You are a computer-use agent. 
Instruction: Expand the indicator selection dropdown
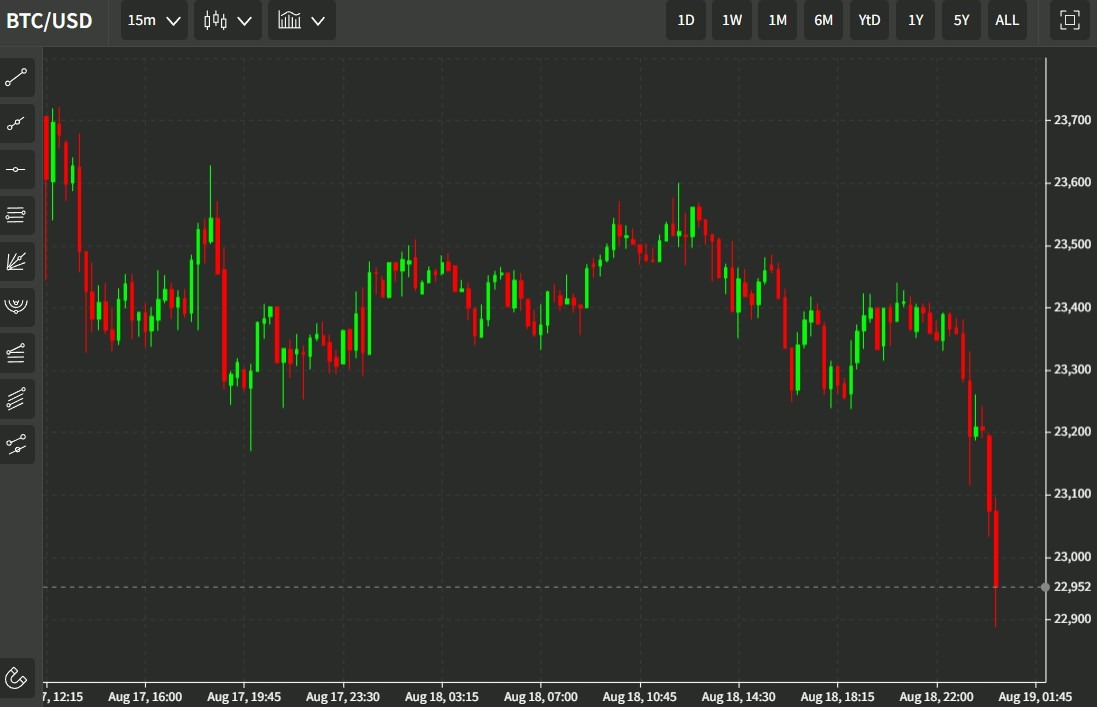click(301, 20)
